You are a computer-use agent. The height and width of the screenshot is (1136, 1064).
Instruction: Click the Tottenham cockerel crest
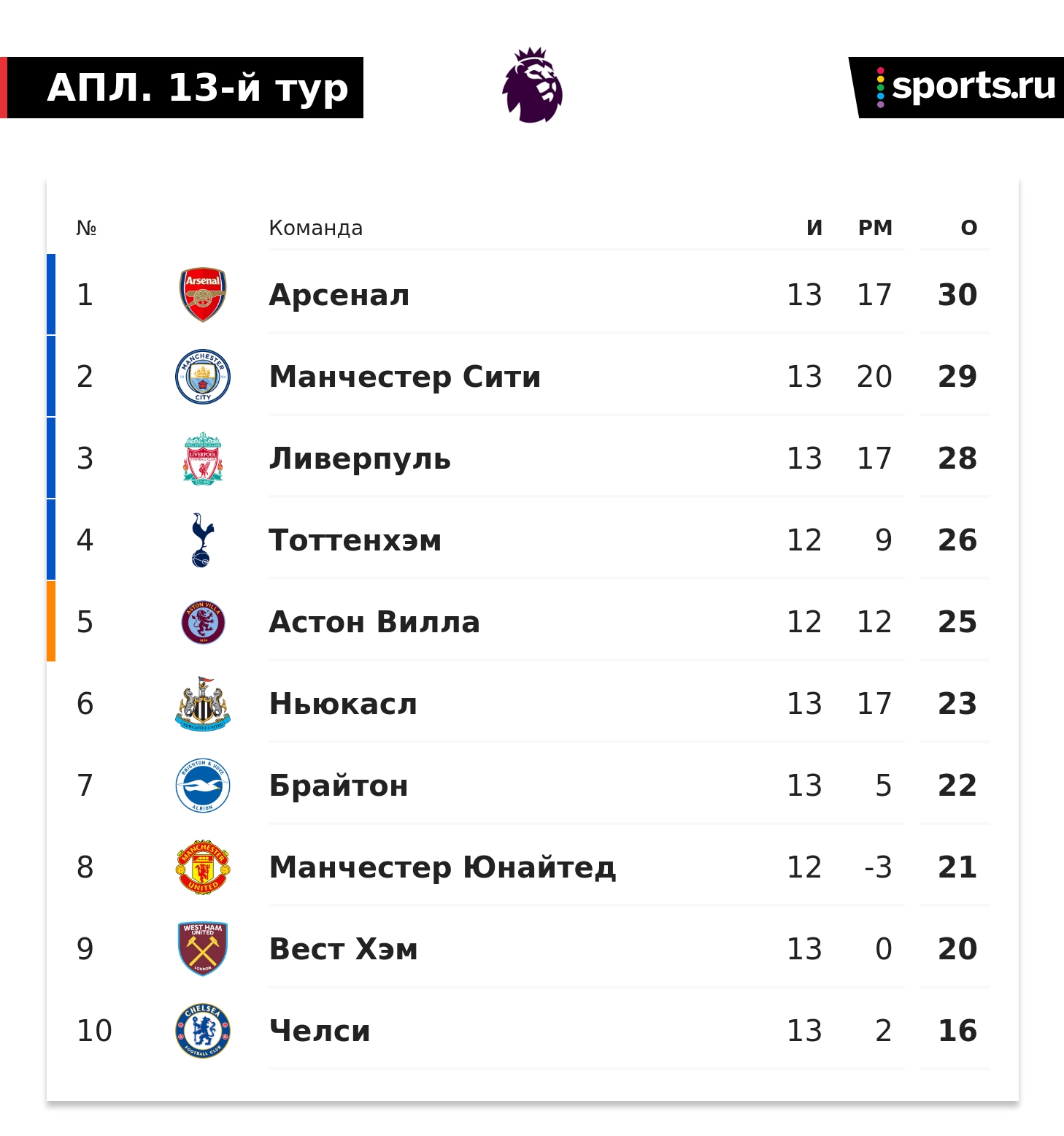[x=202, y=540]
